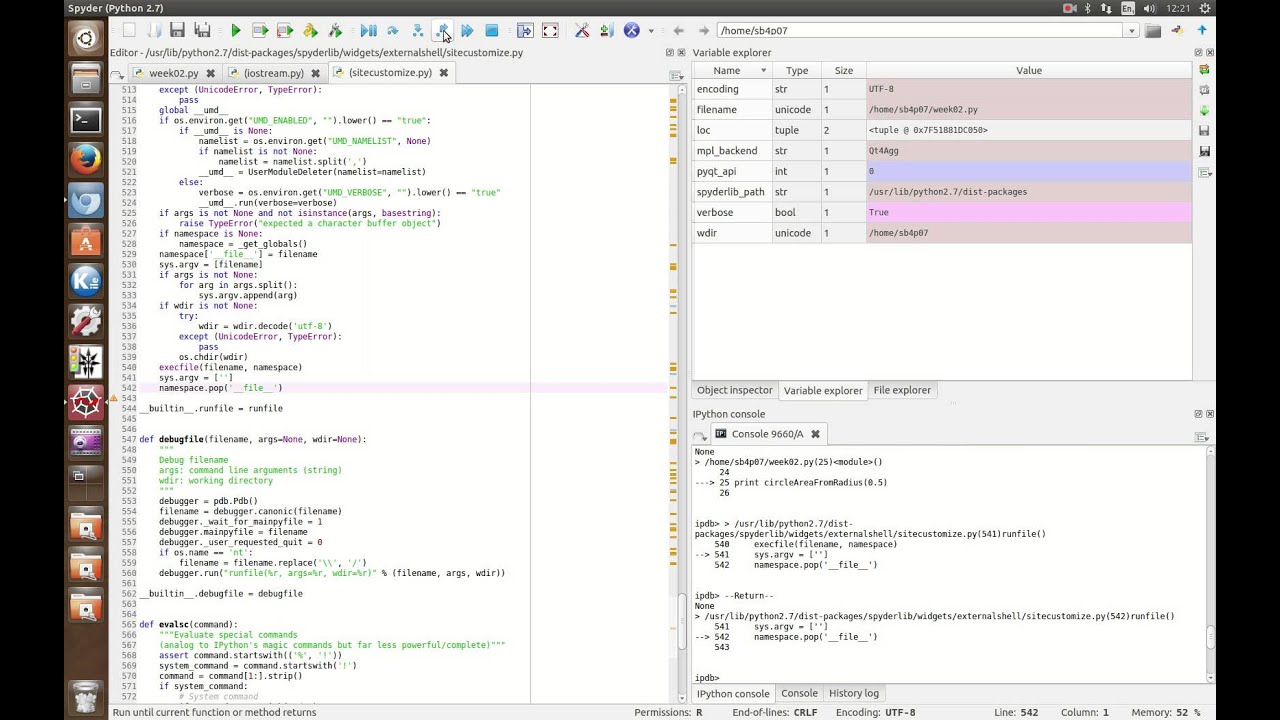This screenshot has width=1280, height=720.
Task: Run current cell and advance
Action: [x=285, y=31]
